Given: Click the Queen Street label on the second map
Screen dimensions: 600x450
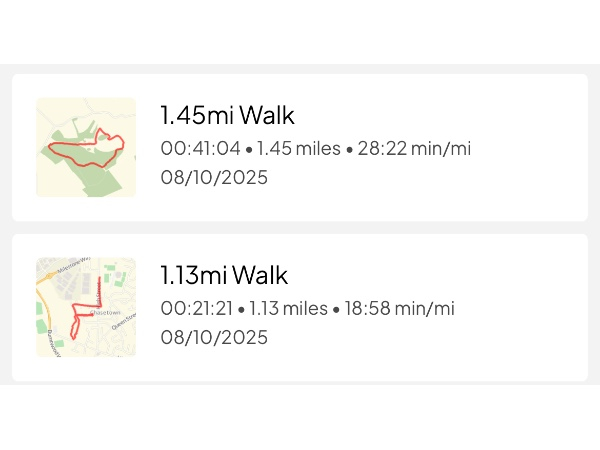Looking at the screenshot, I should click(121, 322).
